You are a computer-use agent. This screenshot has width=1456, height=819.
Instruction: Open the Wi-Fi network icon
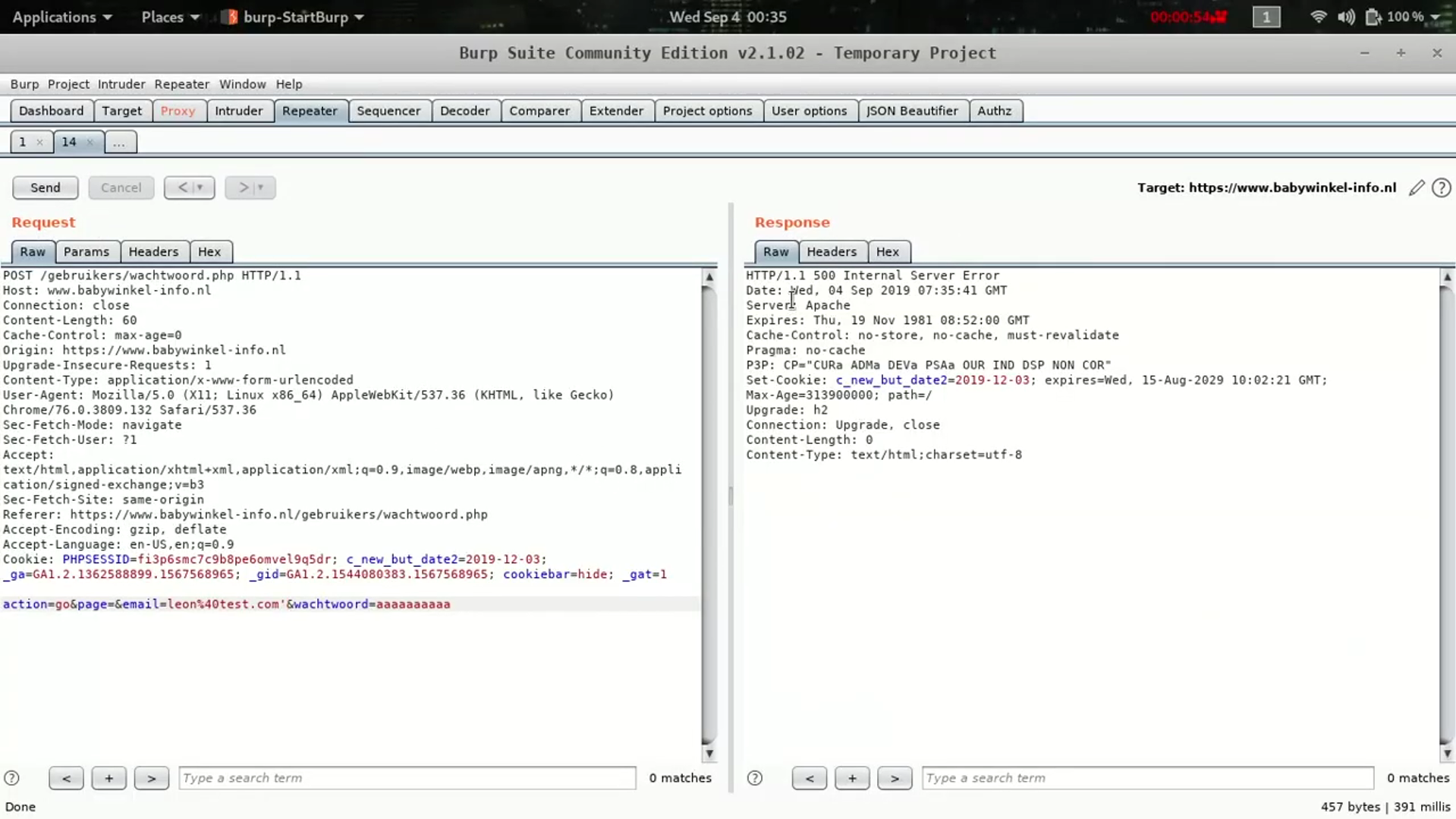pos(1318,17)
